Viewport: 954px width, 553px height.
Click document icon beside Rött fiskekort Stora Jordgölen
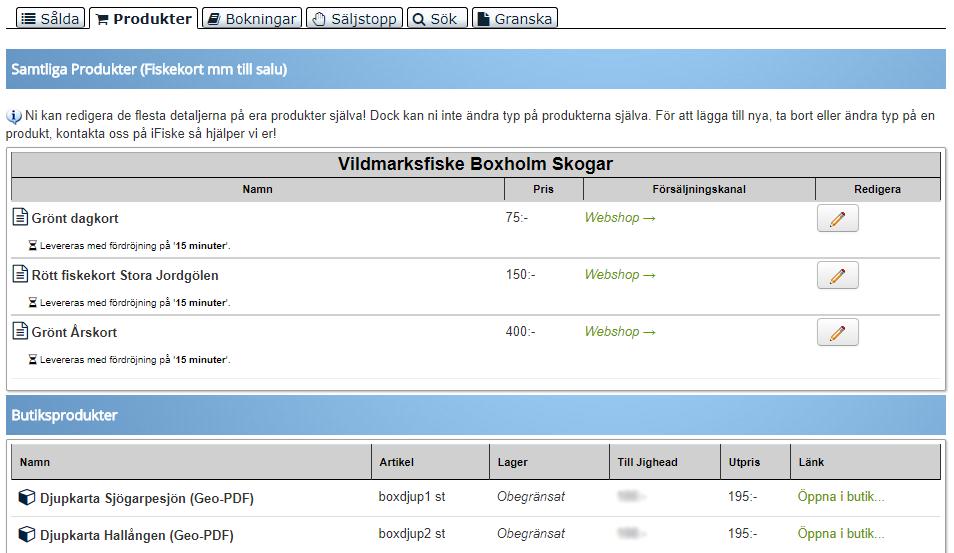pyautogui.click(x=21, y=274)
